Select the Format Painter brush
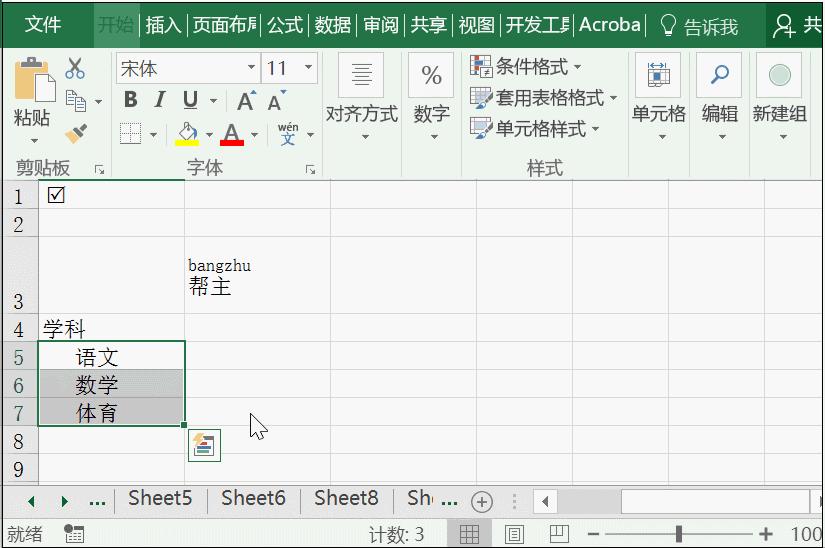This screenshot has width=825, height=548. (76, 134)
